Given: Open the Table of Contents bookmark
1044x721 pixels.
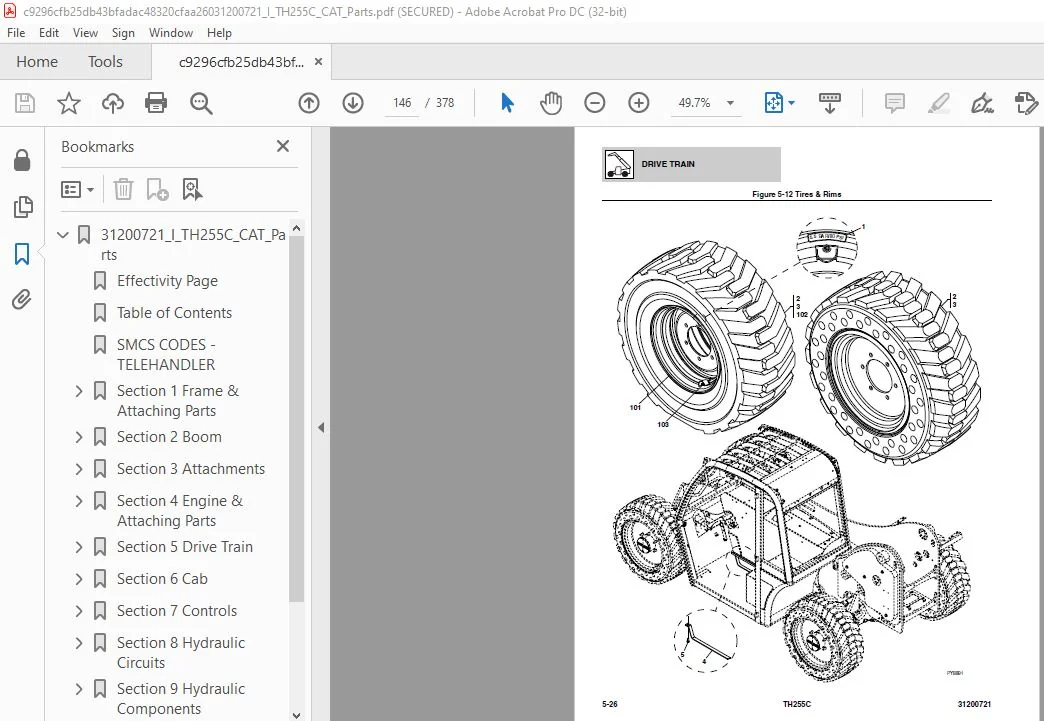Looking at the screenshot, I should (174, 313).
